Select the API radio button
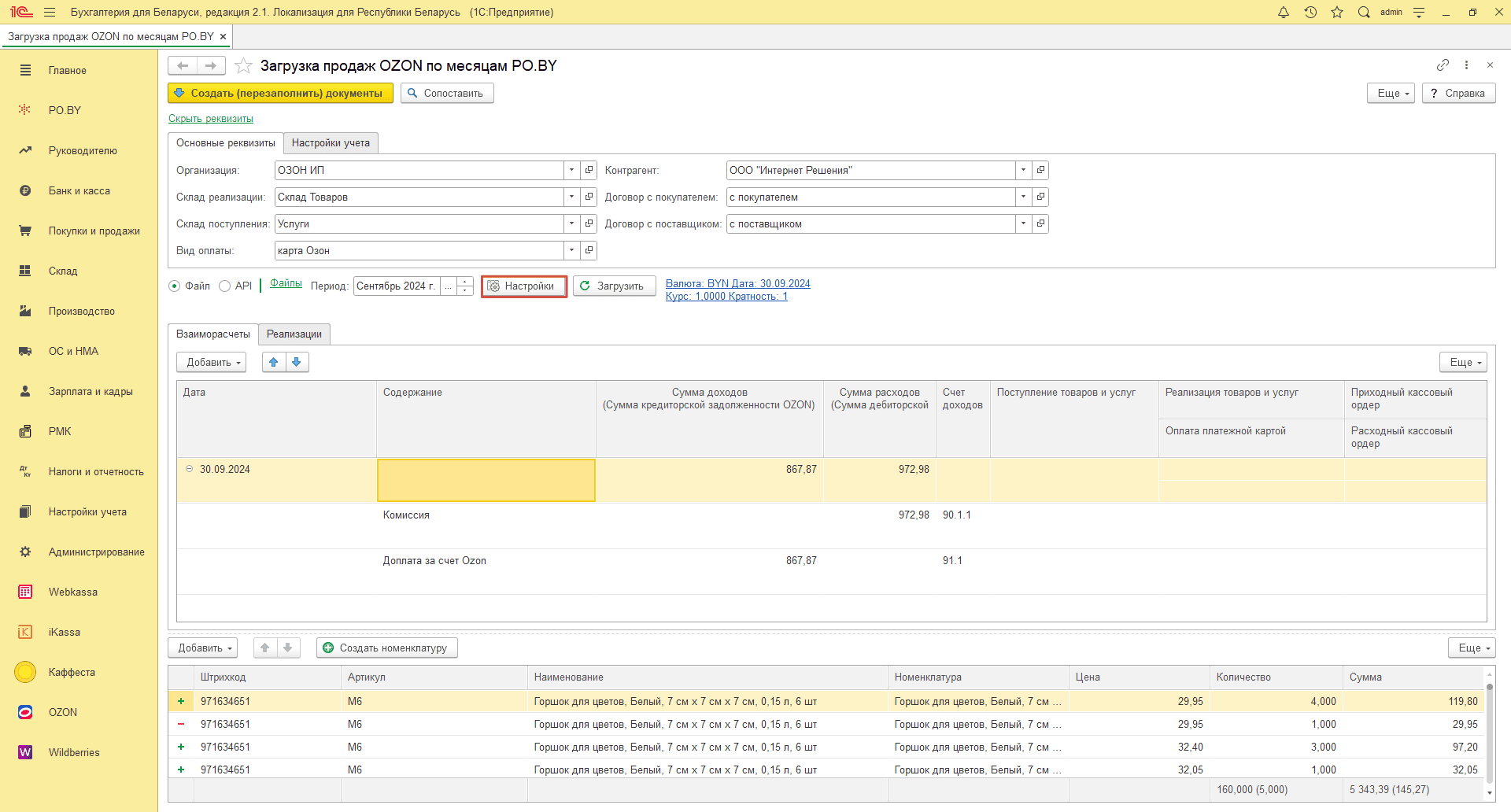The image size is (1511, 812). (x=224, y=286)
